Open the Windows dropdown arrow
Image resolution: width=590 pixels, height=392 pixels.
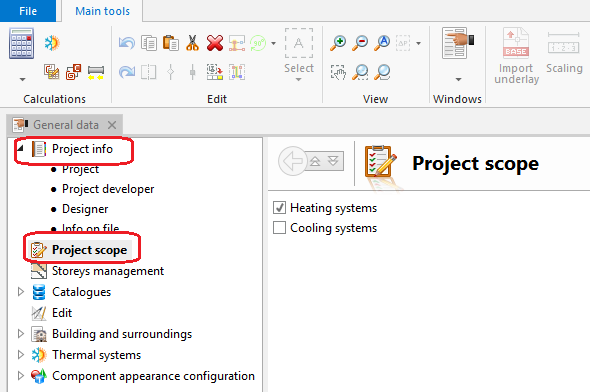point(458,79)
